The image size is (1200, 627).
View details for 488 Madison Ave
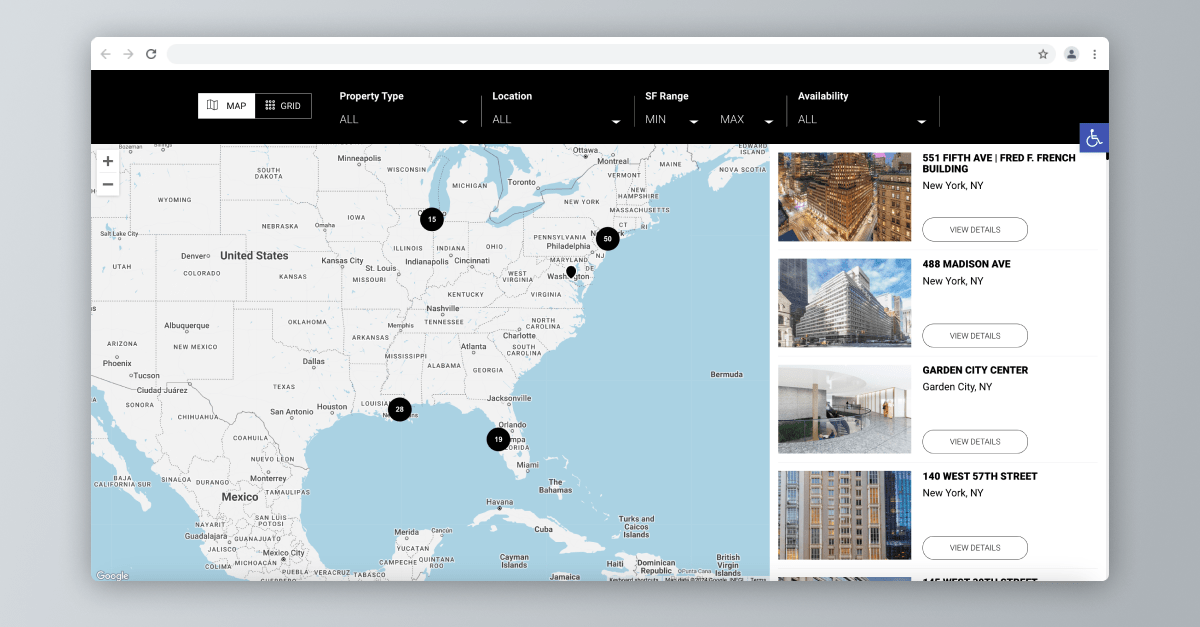(x=975, y=335)
